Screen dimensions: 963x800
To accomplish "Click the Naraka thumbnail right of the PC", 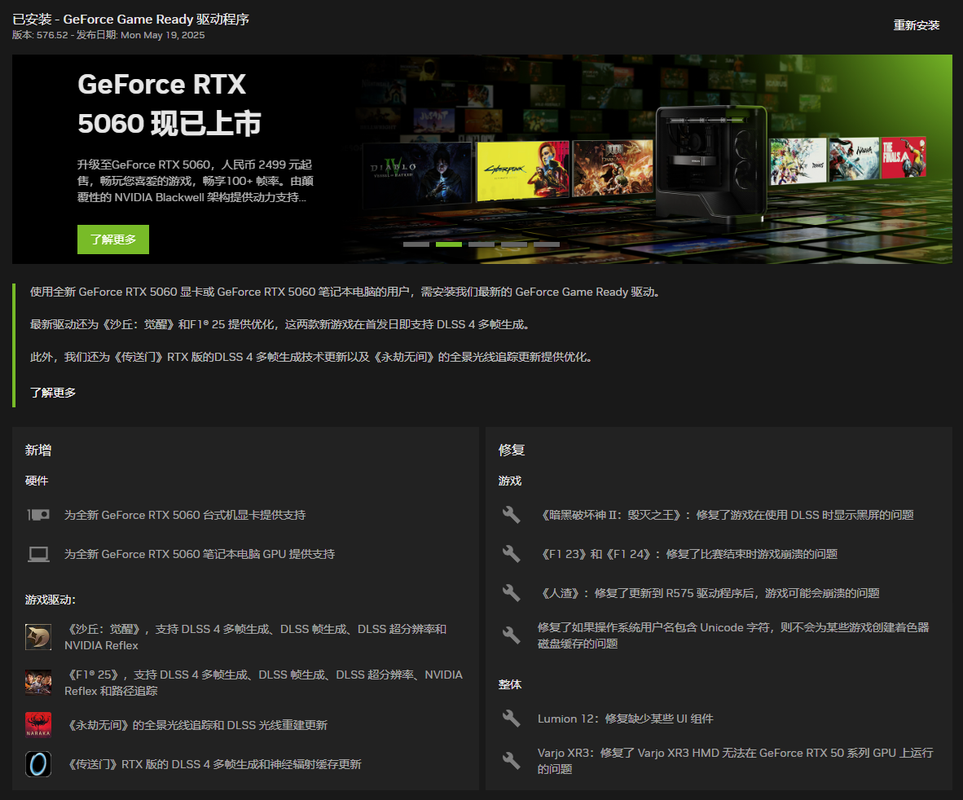I will [x=854, y=160].
